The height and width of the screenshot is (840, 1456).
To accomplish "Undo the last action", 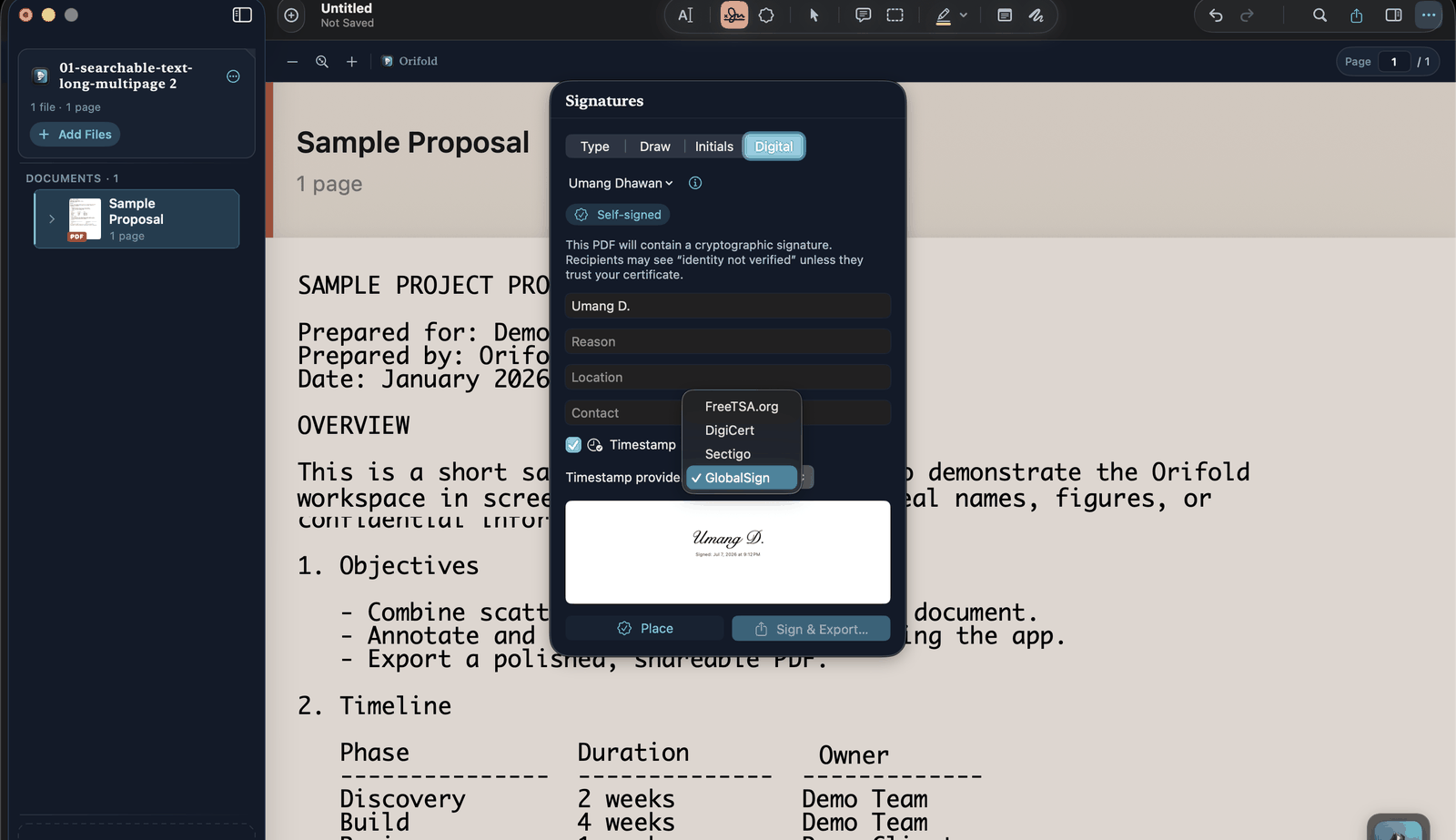I will [x=1216, y=15].
